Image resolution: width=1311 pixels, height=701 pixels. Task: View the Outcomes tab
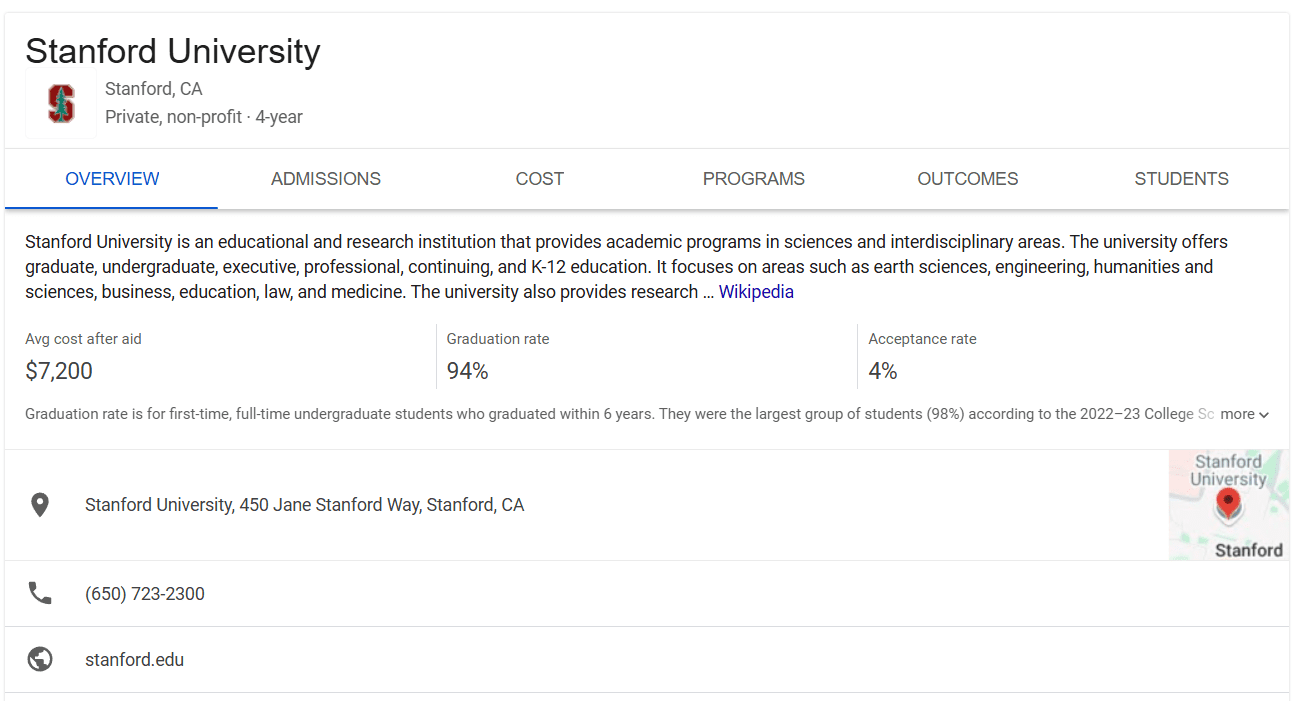(x=968, y=179)
